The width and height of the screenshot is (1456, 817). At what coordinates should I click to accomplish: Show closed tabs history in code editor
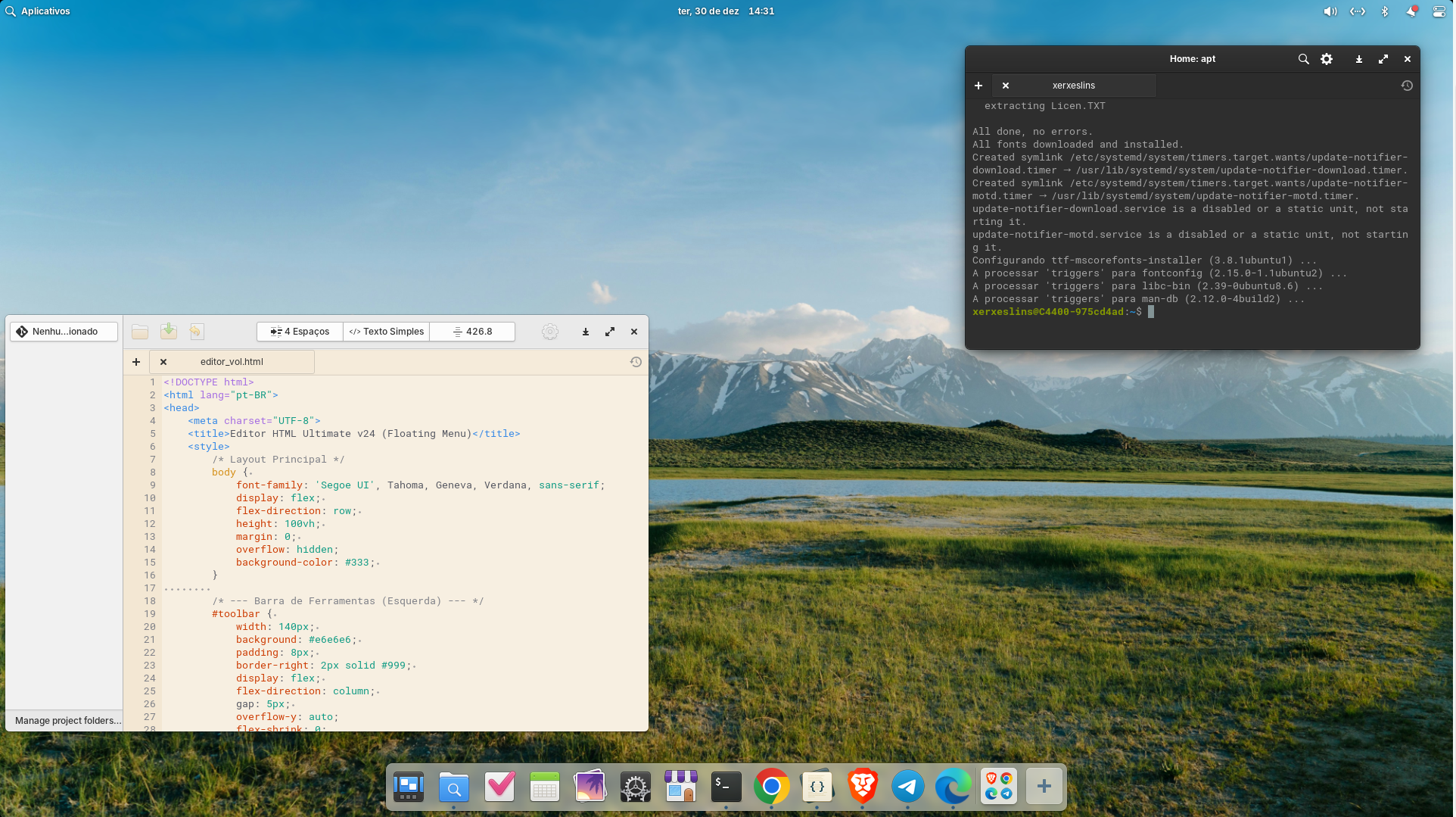point(636,362)
